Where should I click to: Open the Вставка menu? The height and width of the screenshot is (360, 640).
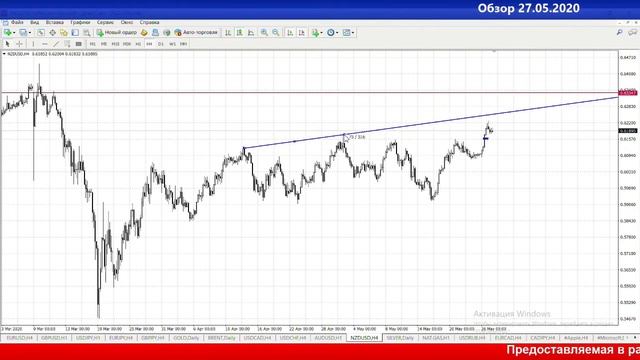(x=54, y=22)
